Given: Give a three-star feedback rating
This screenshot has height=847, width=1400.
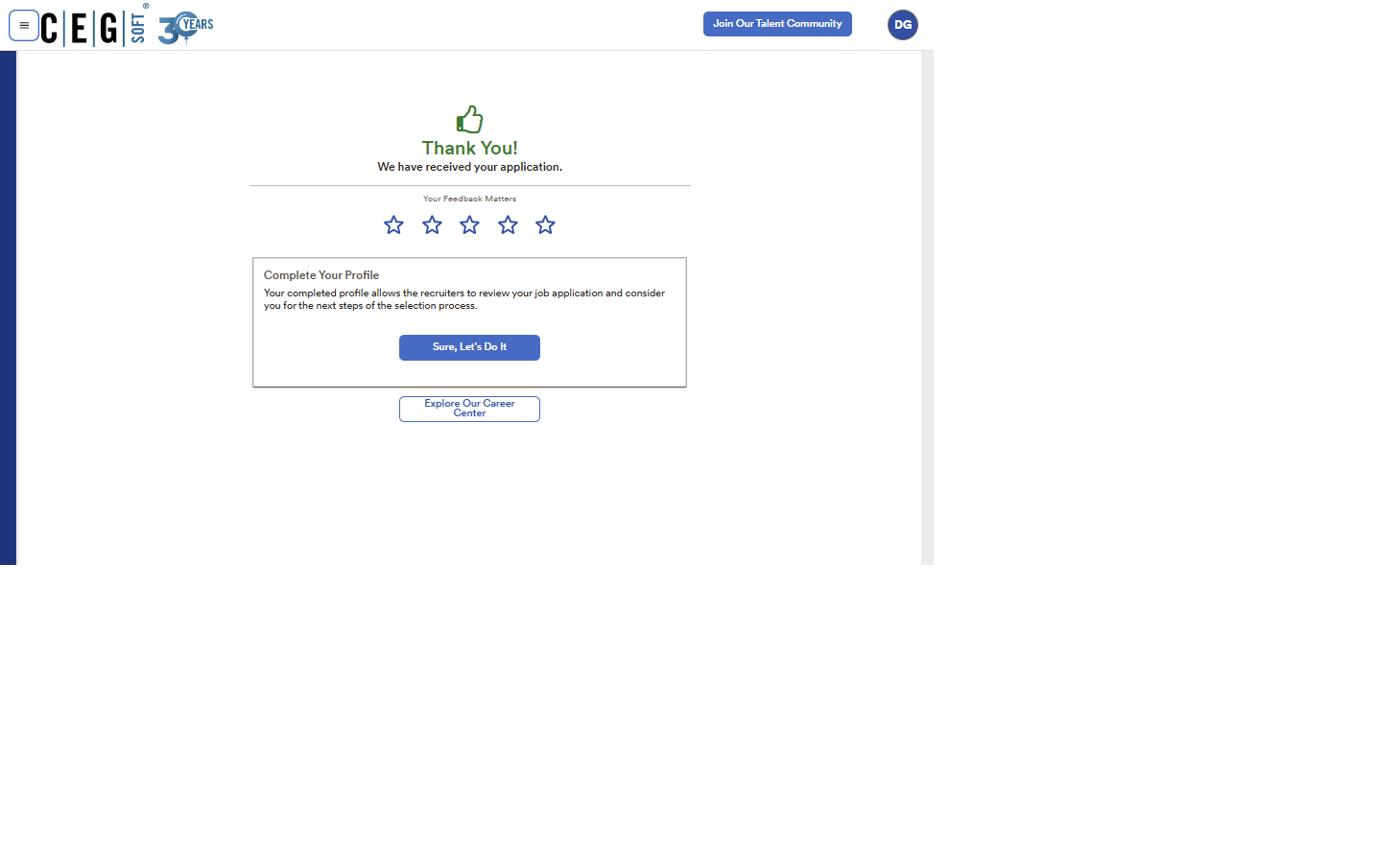Looking at the screenshot, I should [x=469, y=225].
